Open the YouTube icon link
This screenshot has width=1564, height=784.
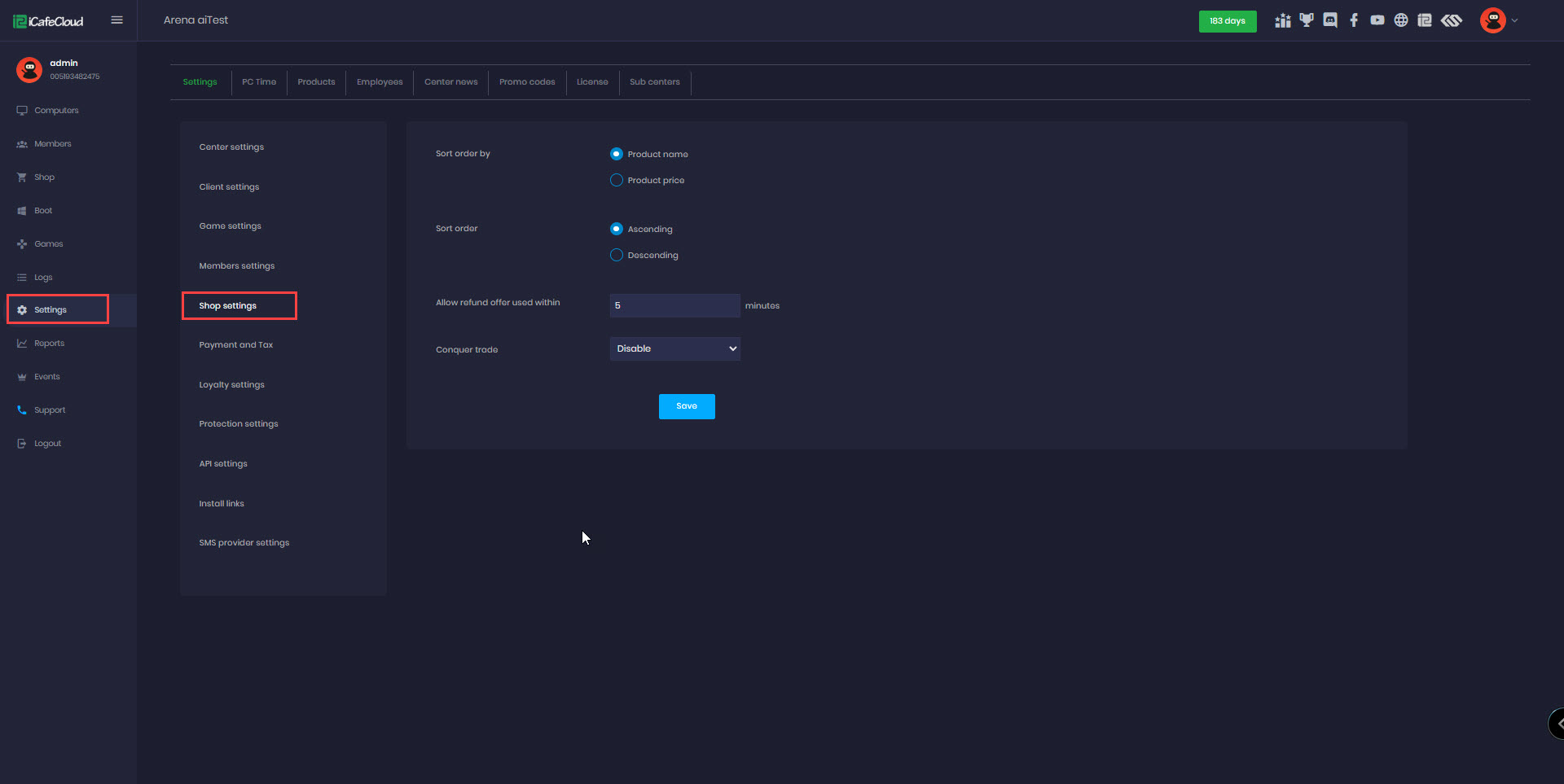pos(1377,20)
